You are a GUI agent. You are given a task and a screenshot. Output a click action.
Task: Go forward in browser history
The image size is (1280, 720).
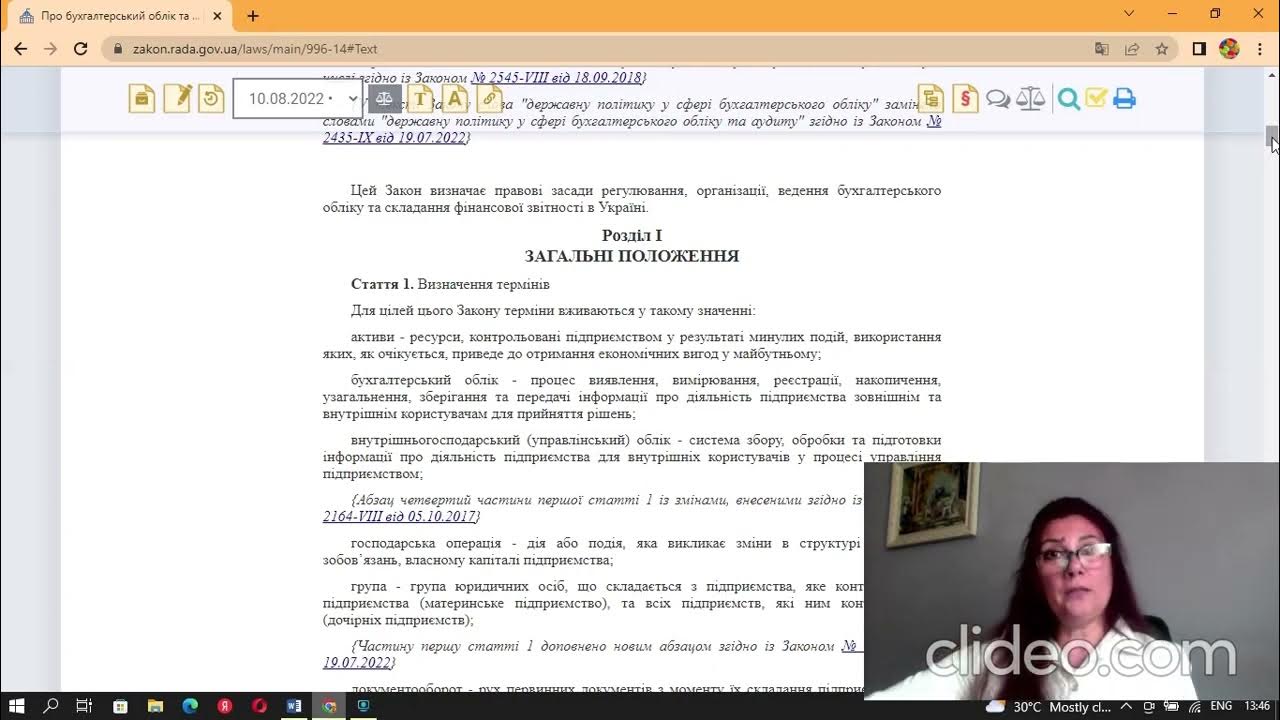pos(51,48)
